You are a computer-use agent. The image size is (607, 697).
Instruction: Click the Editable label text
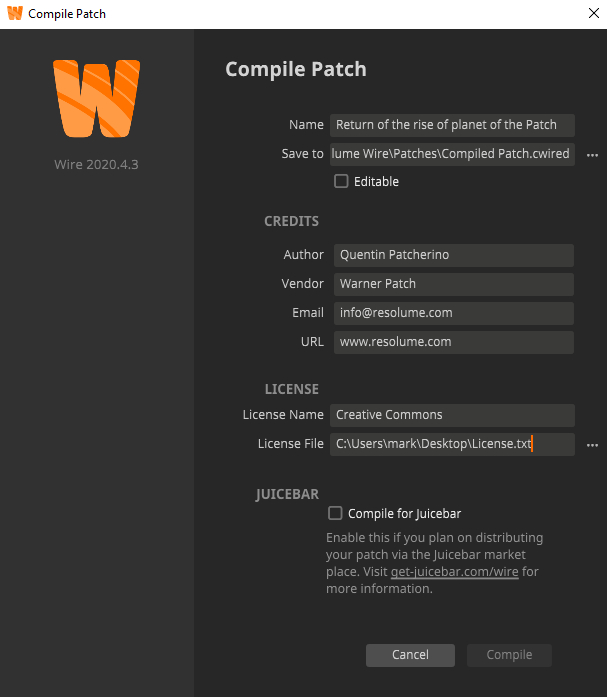(376, 181)
